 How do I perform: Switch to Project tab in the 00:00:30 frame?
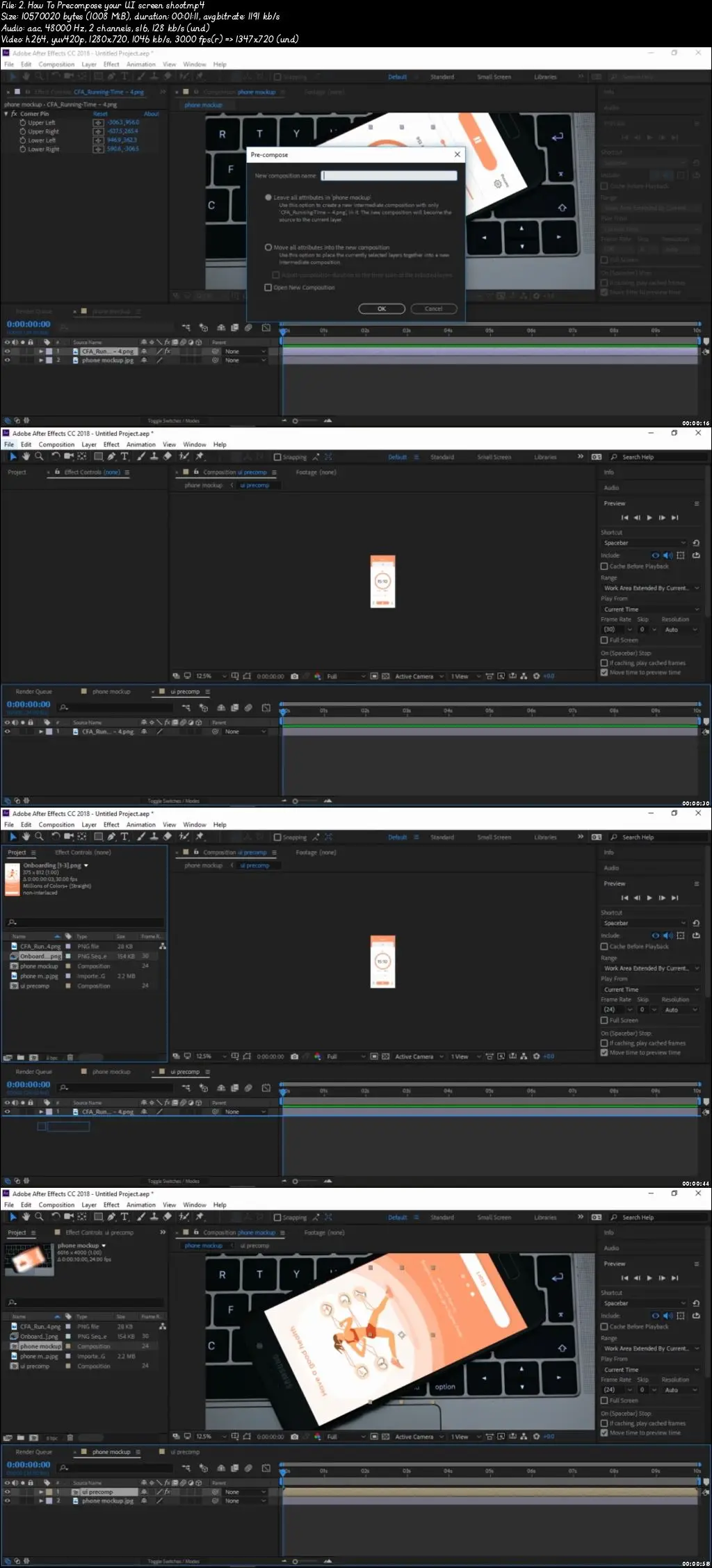click(17, 472)
